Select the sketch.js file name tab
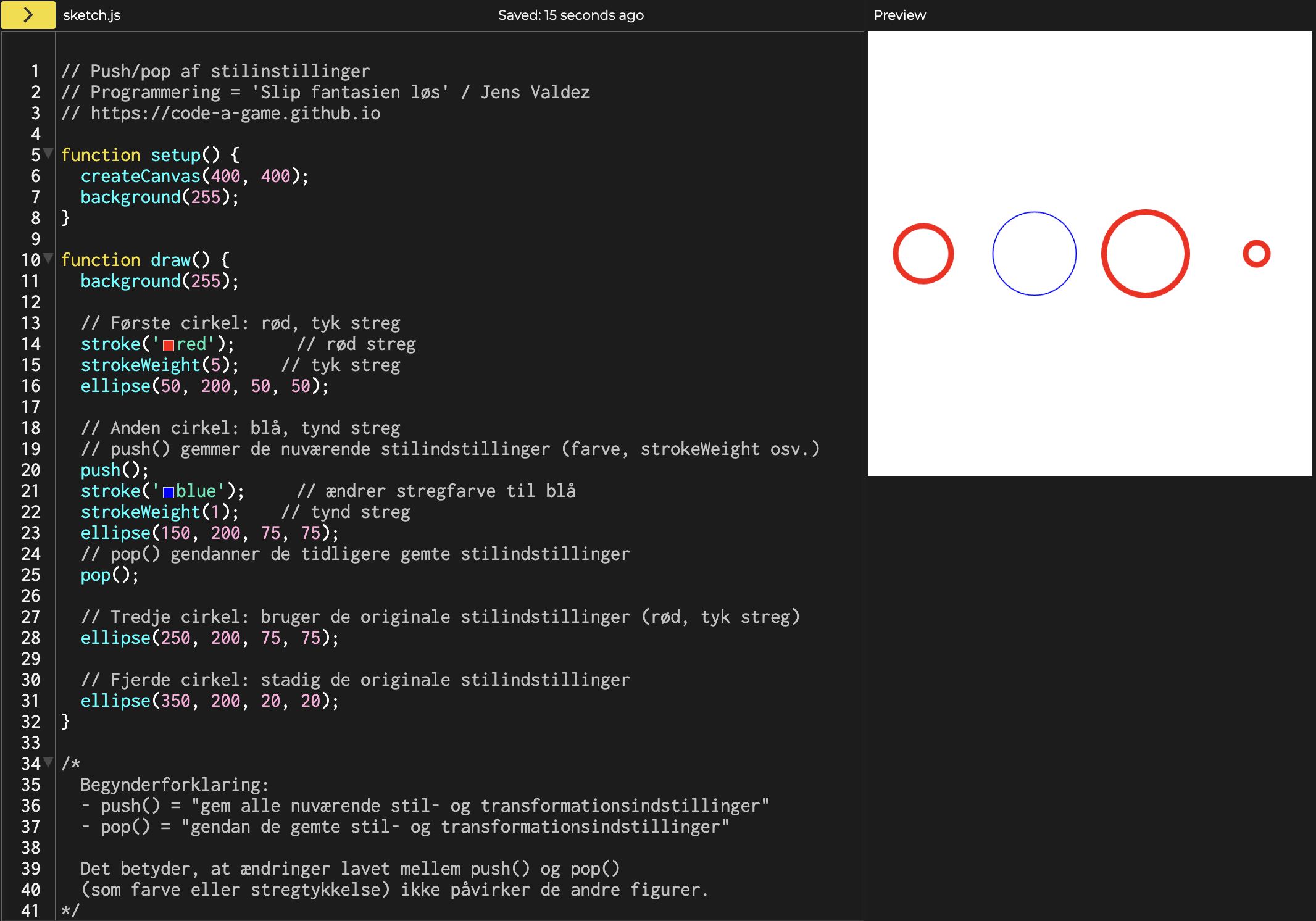The width and height of the screenshot is (1316, 921). coord(91,15)
